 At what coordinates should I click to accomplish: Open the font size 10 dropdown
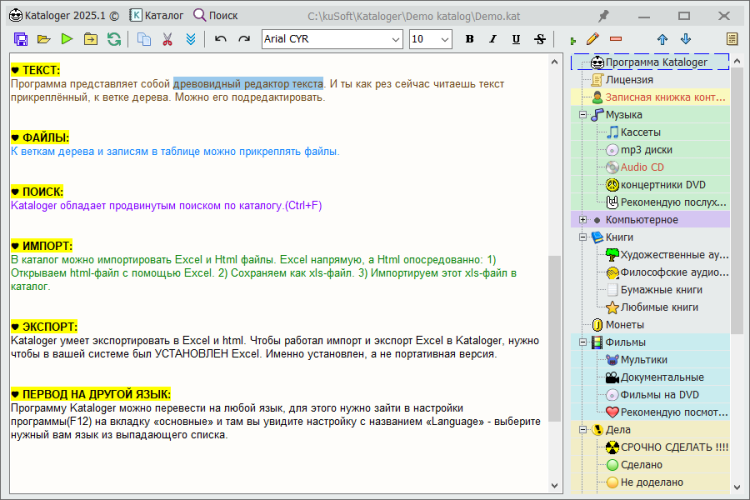coord(444,39)
